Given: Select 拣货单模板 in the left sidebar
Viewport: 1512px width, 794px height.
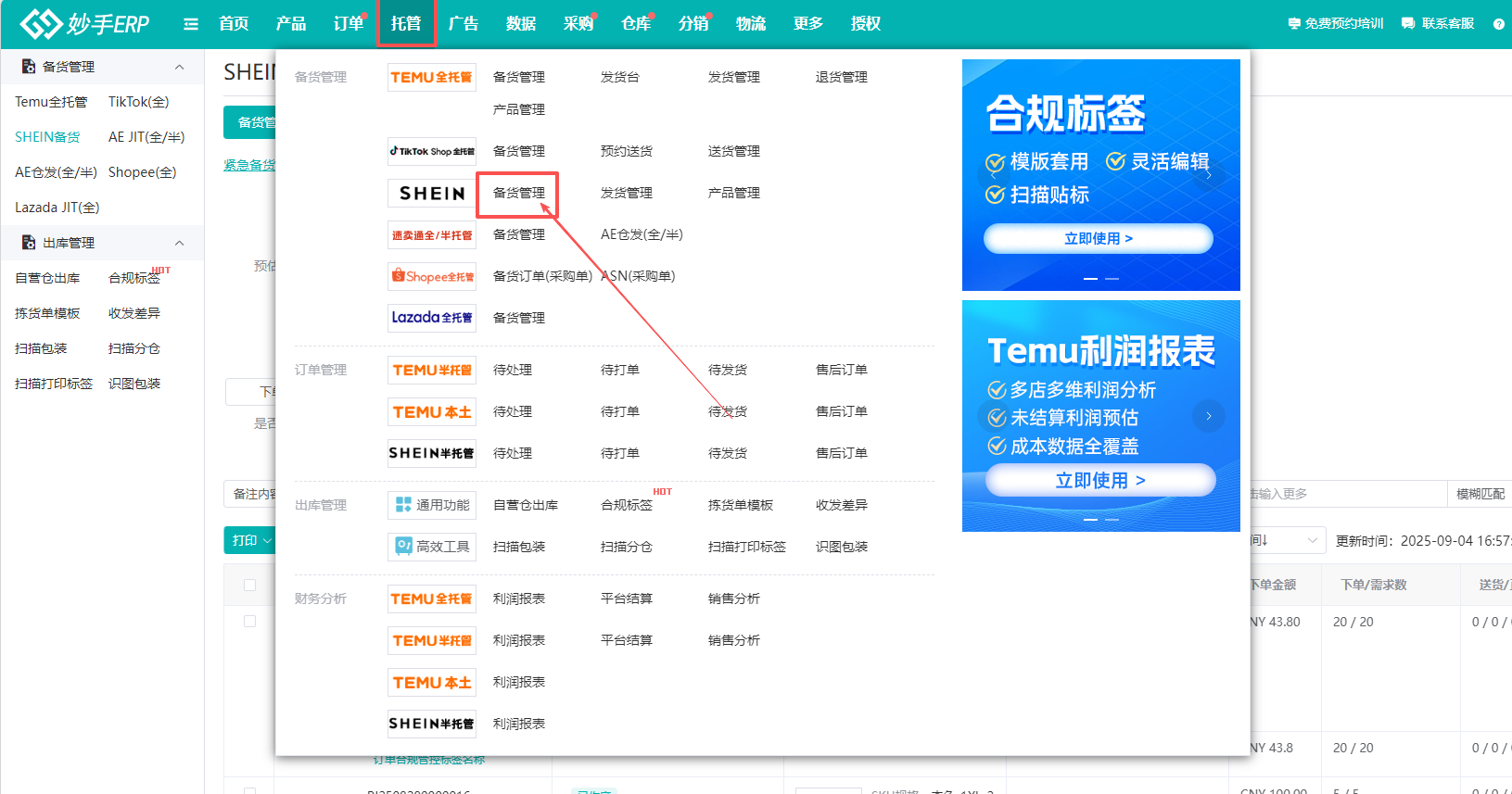Looking at the screenshot, I should click(47, 313).
